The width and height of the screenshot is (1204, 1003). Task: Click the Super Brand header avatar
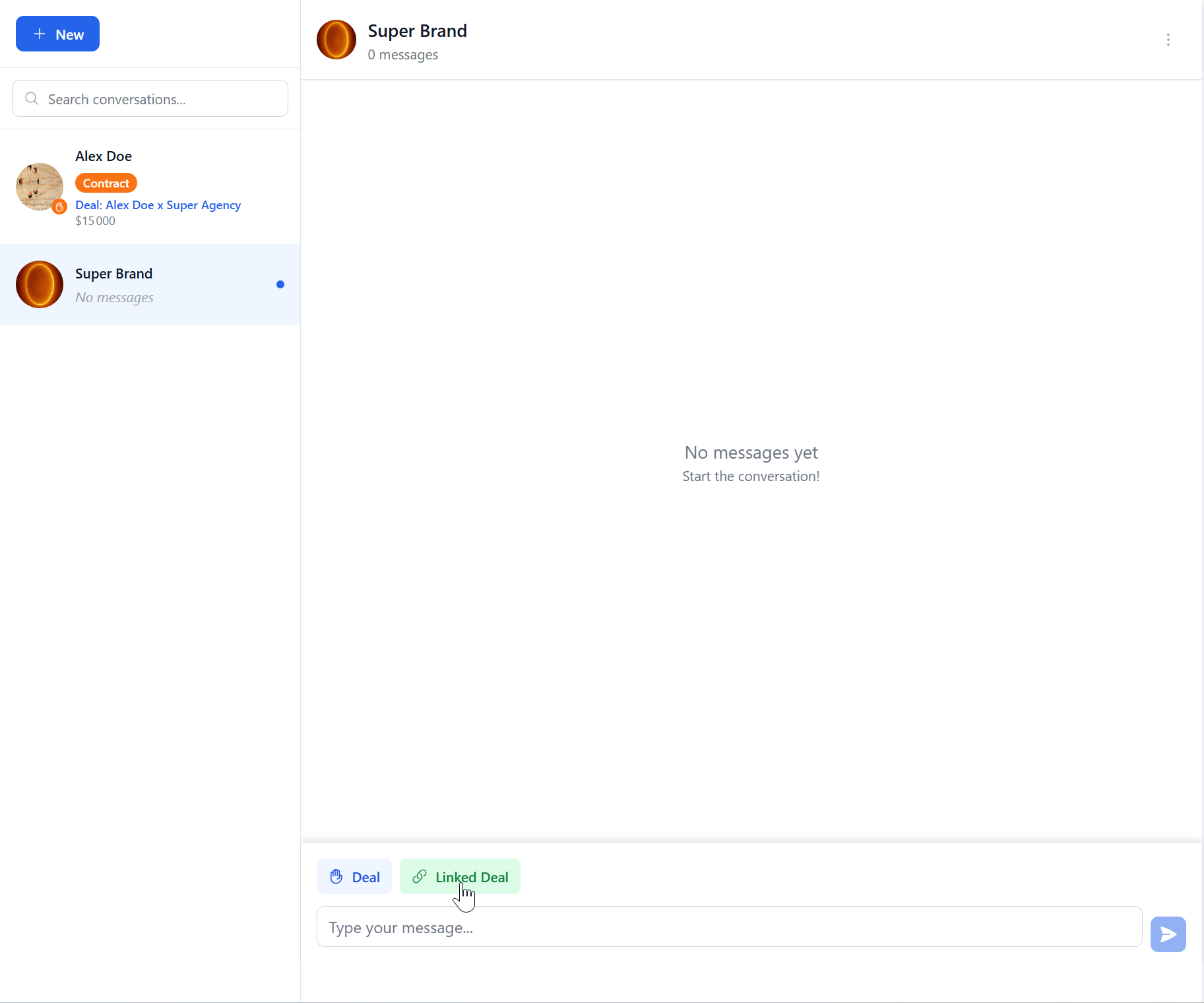[336, 40]
